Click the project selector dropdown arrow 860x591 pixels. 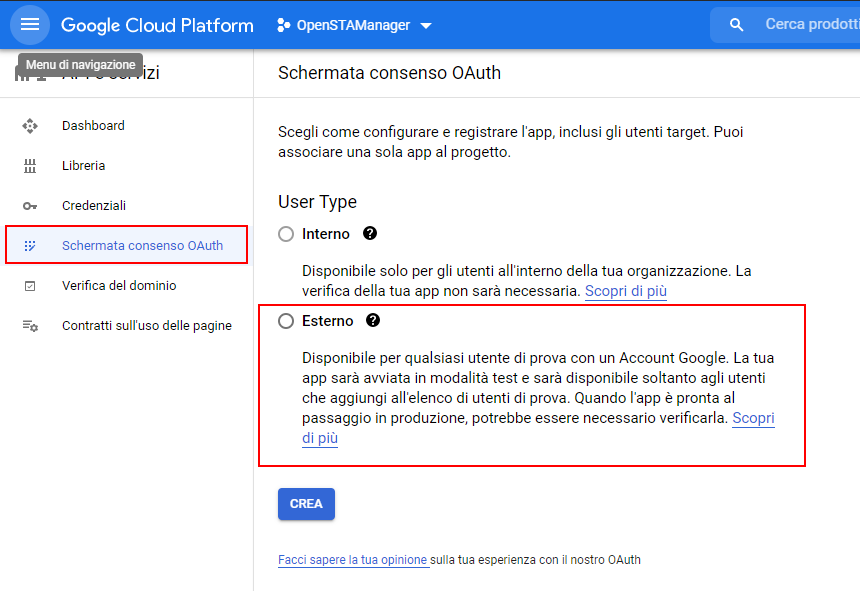[426, 26]
